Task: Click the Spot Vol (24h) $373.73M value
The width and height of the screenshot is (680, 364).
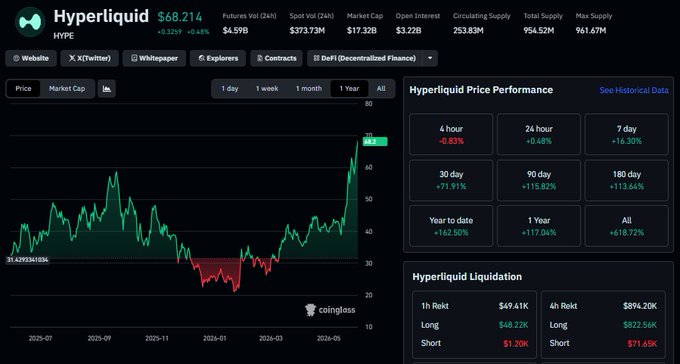Action: coord(307,30)
